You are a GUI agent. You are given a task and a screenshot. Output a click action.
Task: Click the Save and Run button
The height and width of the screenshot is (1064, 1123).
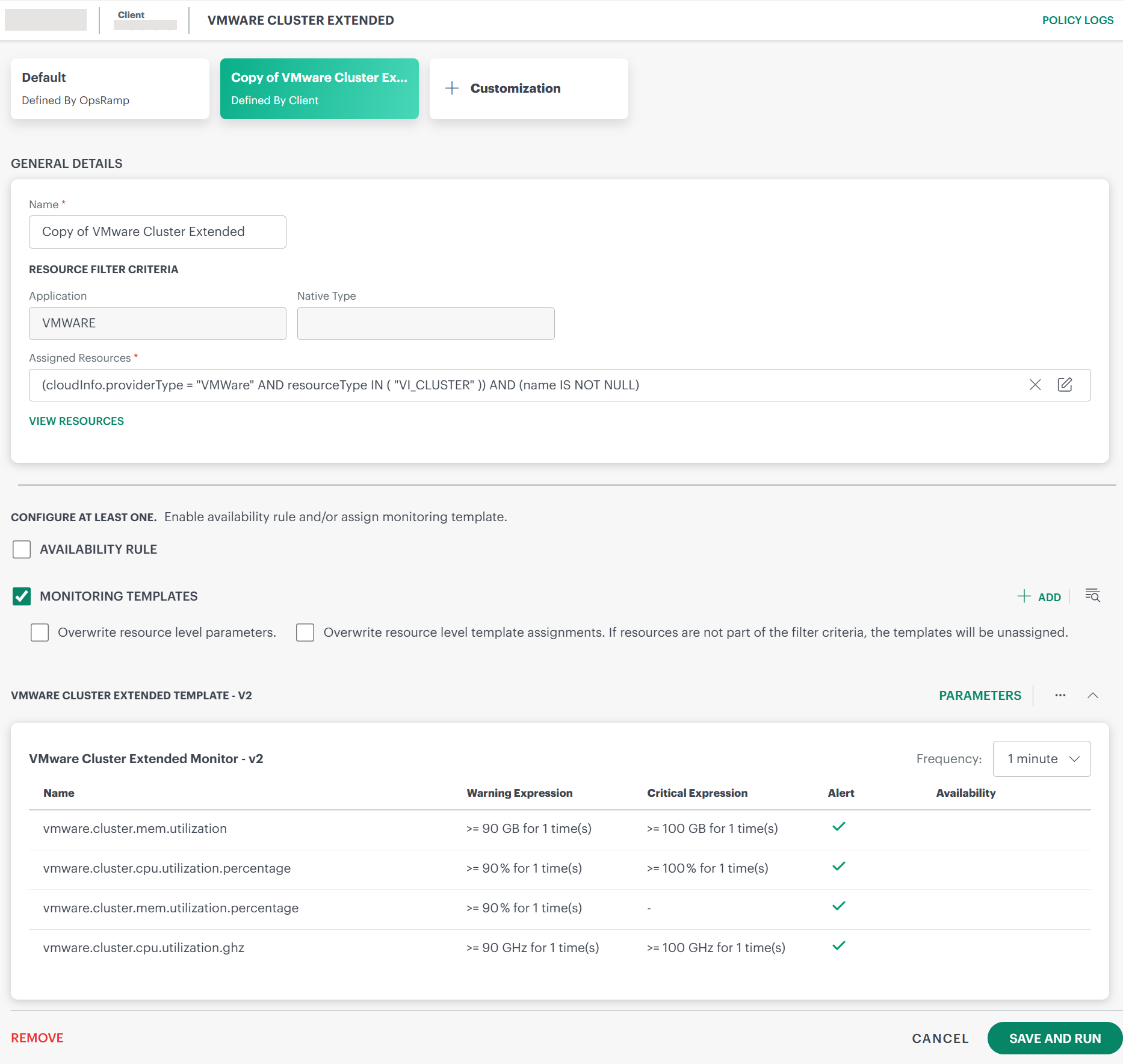[1054, 1039]
